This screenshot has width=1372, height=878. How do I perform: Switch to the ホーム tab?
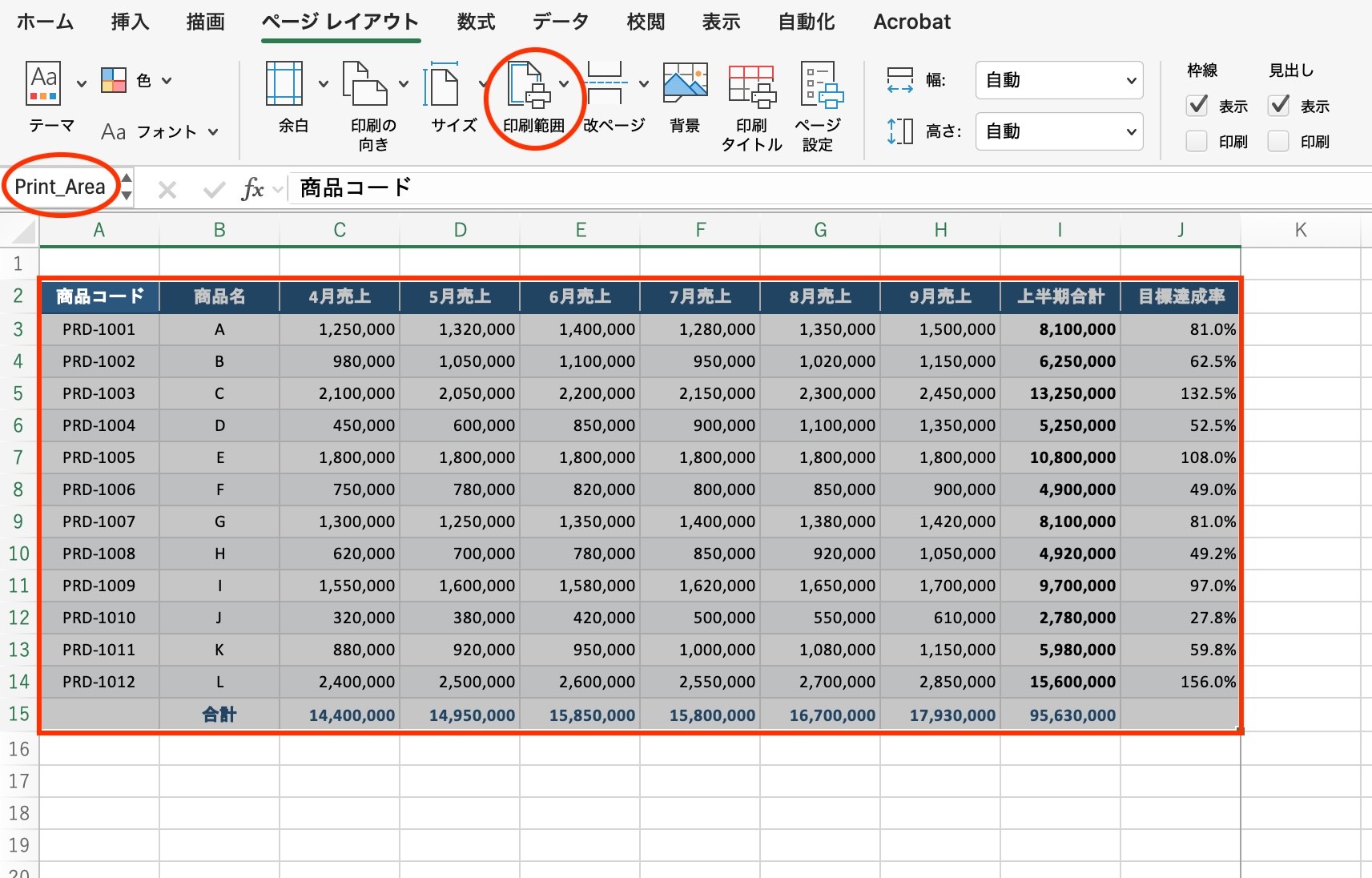45,22
